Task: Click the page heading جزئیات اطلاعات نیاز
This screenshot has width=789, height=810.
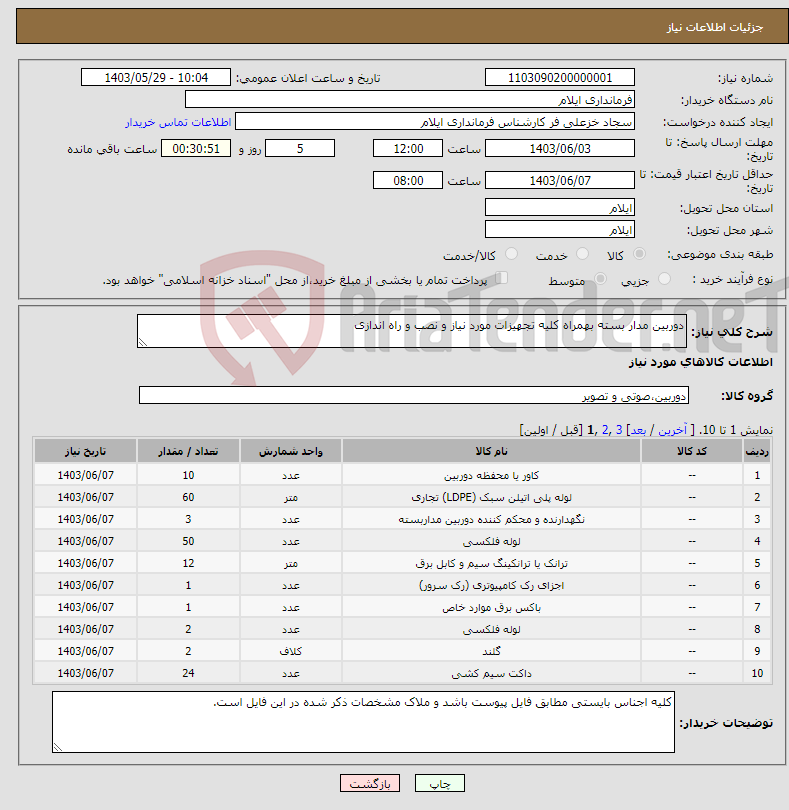Action: click(x=715, y=27)
